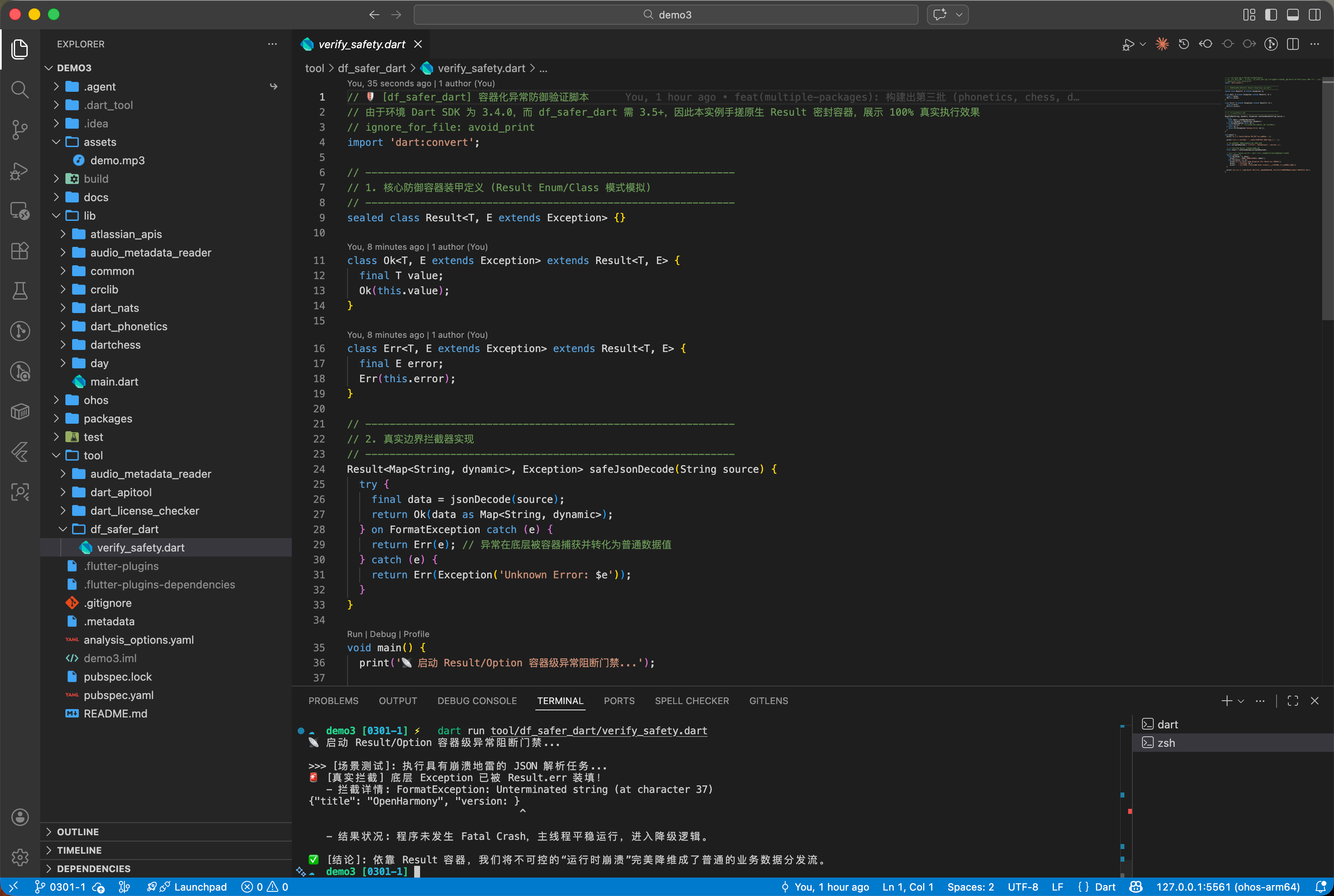1334x896 pixels.
Task: Click the notifications bell in status bar
Action: point(1320,887)
